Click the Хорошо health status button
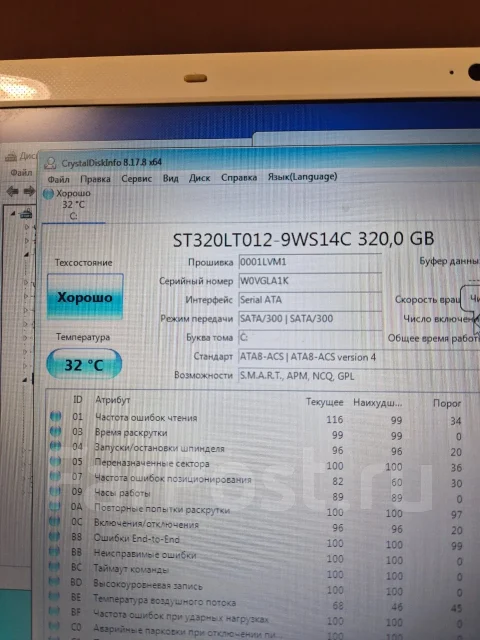This screenshot has width=480, height=640. coord(85,296)
